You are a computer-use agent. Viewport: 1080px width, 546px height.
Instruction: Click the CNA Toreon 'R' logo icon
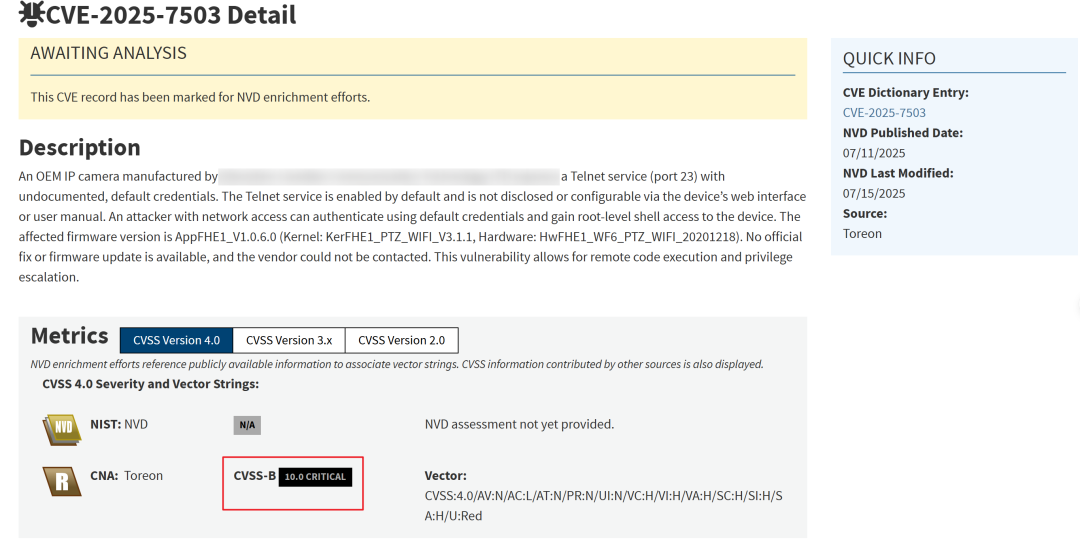[x=62, y=480]
